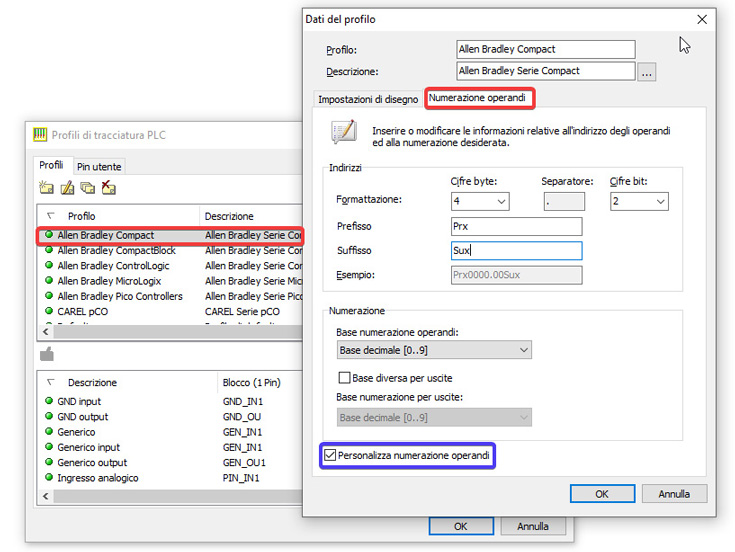Select Allen Bradley CompactBlock profile

click(171, 251)
